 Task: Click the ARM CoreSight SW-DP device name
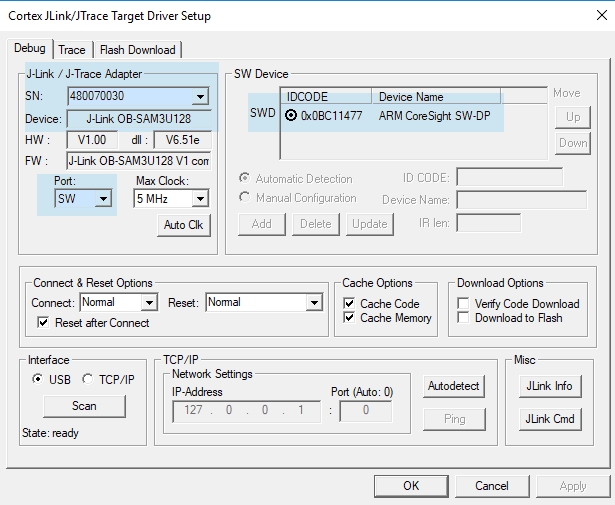(435, 116)
